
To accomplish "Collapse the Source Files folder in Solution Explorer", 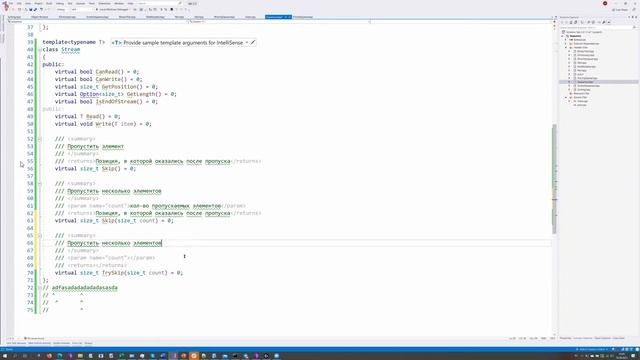I will pos(566,98).
